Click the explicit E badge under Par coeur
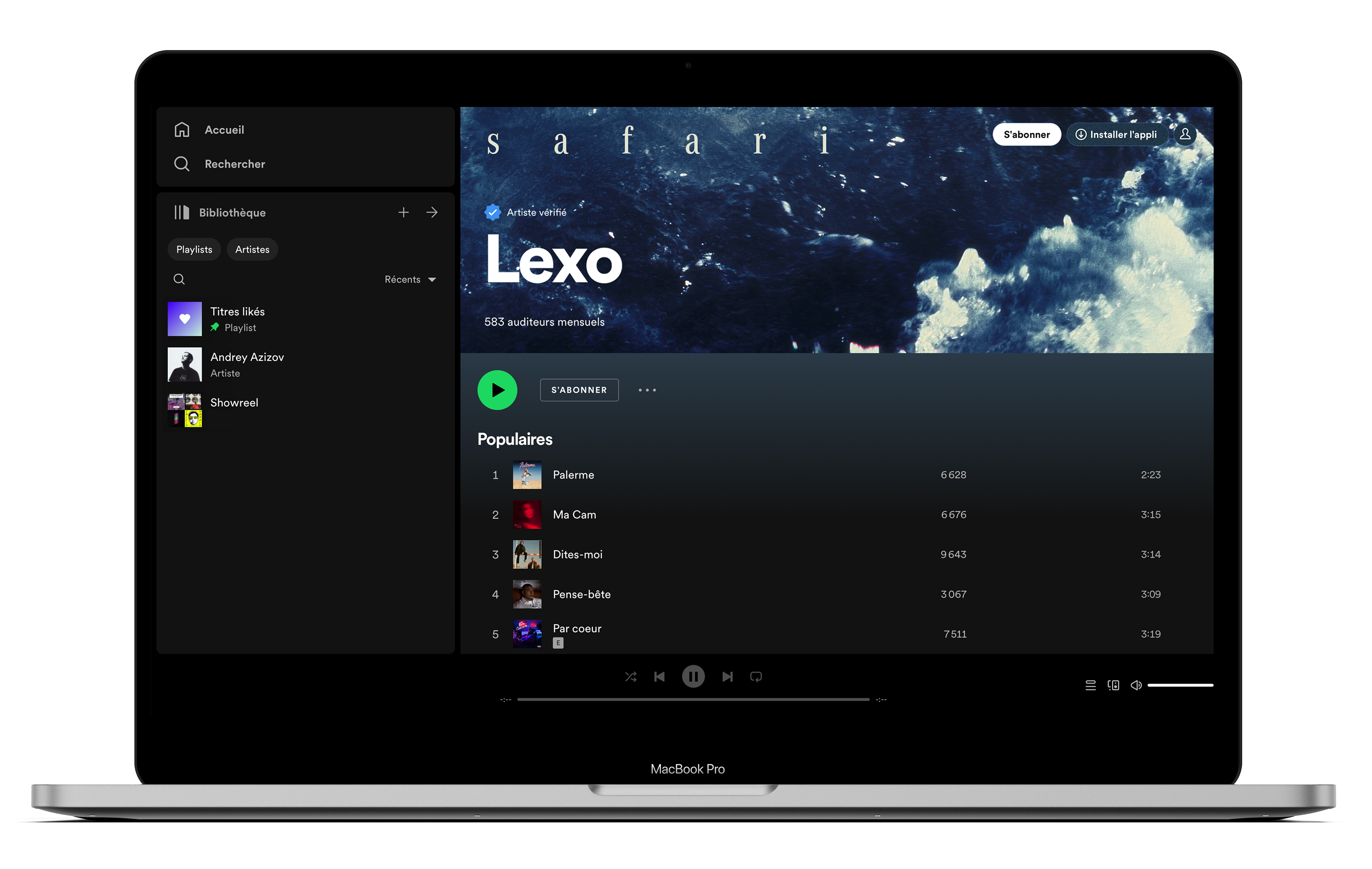Image resolution: width=1372 pixels, height=869 pixels. (x=558, y=643)
